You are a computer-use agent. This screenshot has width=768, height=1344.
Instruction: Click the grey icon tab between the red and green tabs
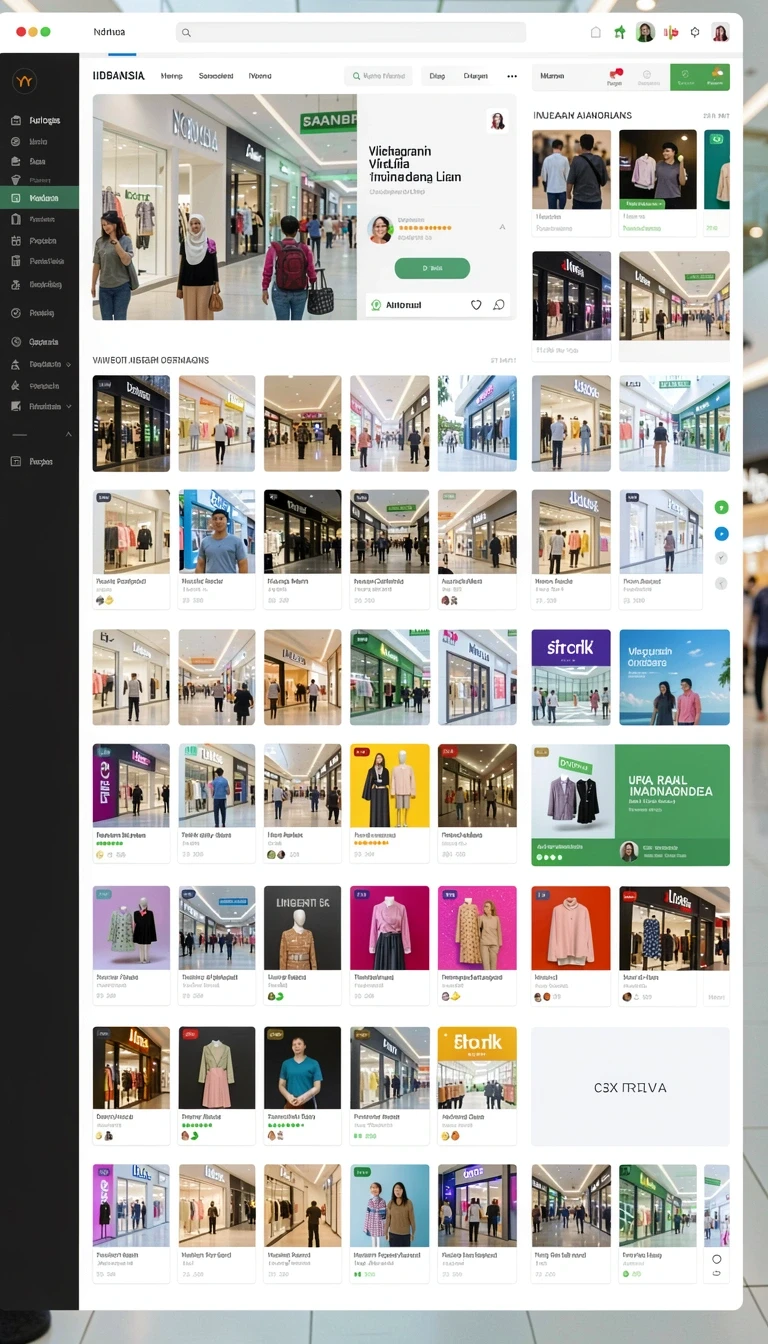coord(646,77)
